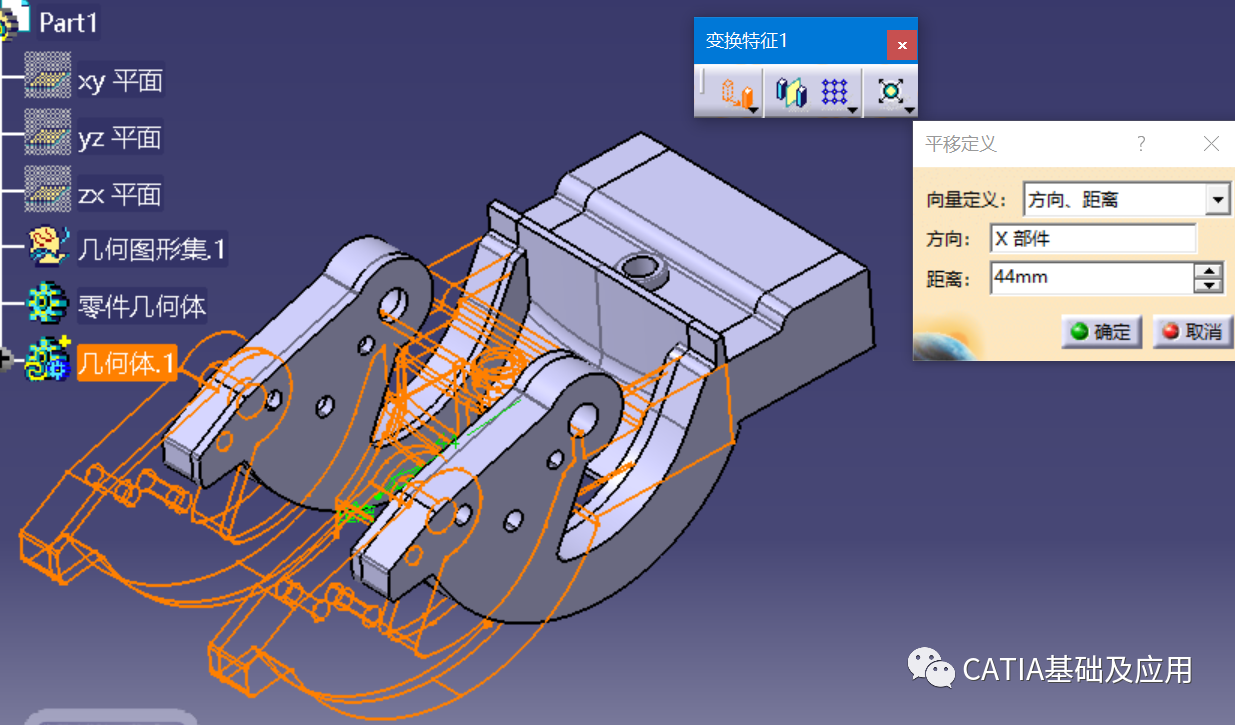Open the Rectangular Pattern flyout arrow
This screenshot has width=1235, height=725.
coord(852,109)
